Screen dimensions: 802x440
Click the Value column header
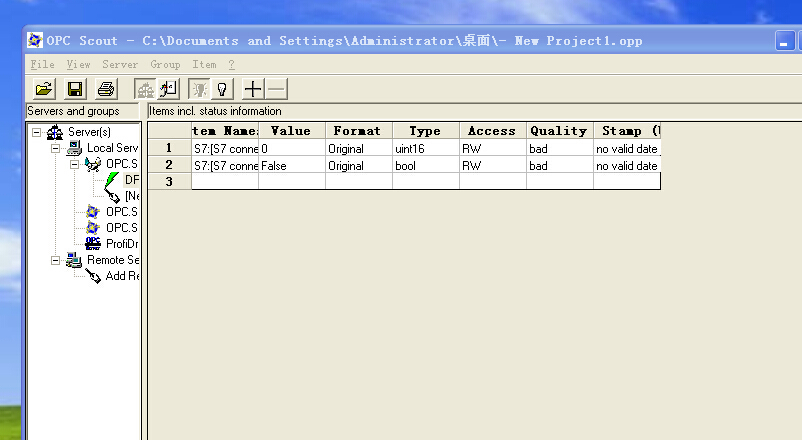point(292,131)
